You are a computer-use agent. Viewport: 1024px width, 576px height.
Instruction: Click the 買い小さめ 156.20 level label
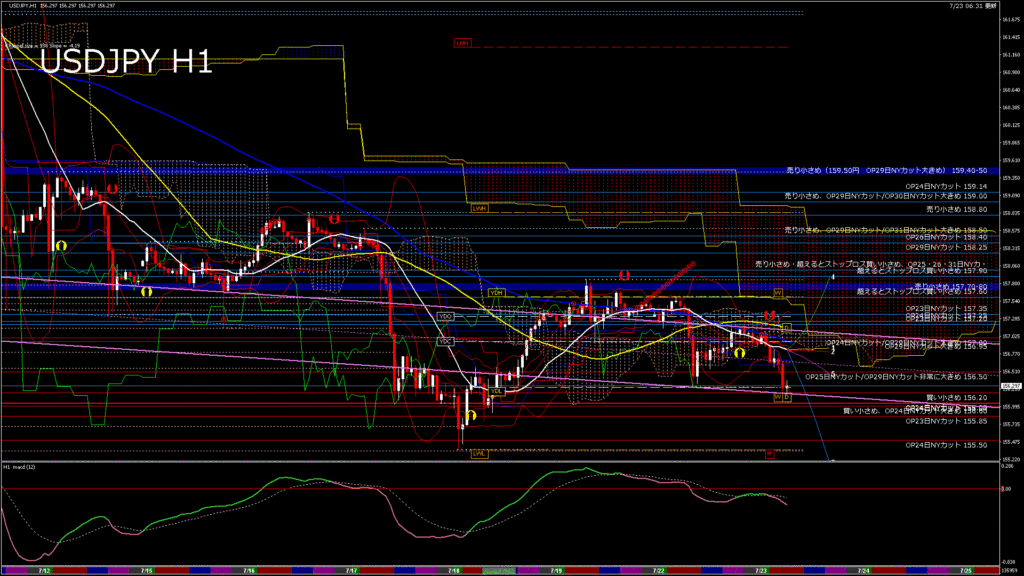pos(957,397)
